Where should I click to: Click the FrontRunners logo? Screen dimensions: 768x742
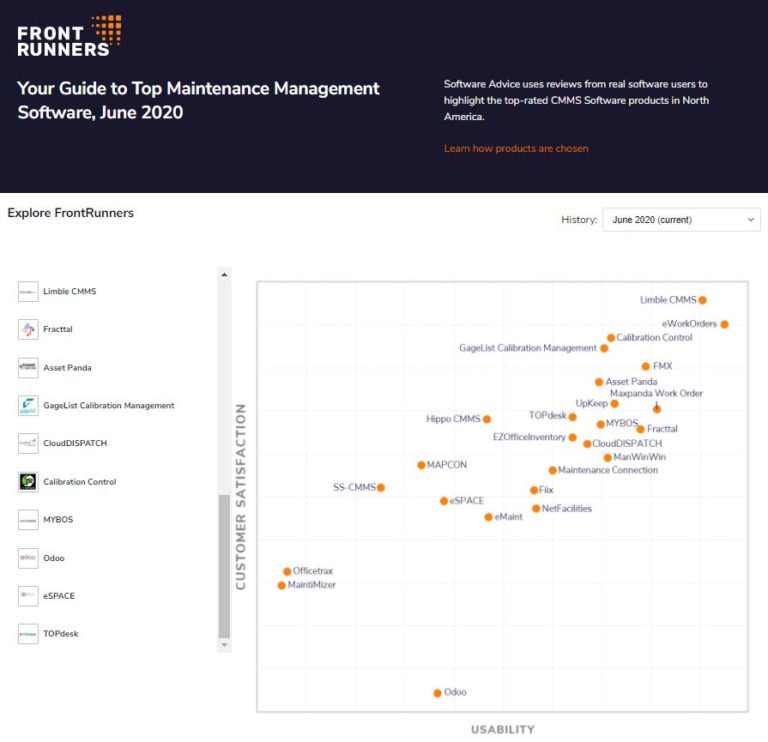[x=69, y=36]
